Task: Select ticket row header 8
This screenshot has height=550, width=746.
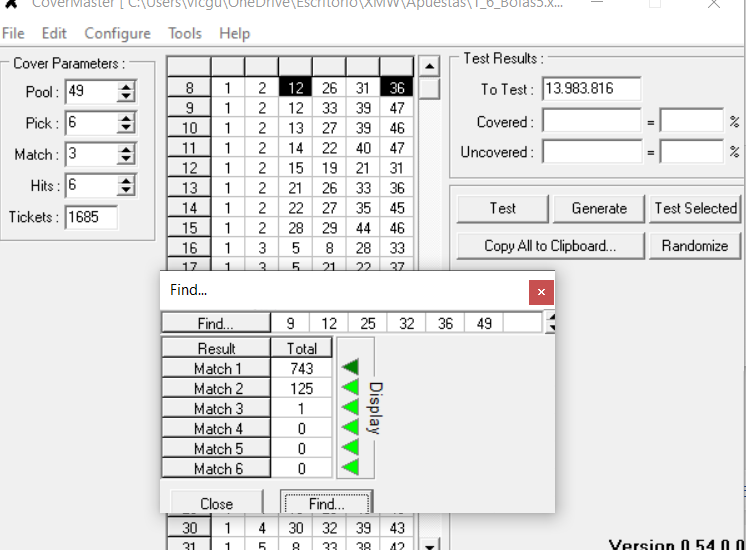Action: 189,88
